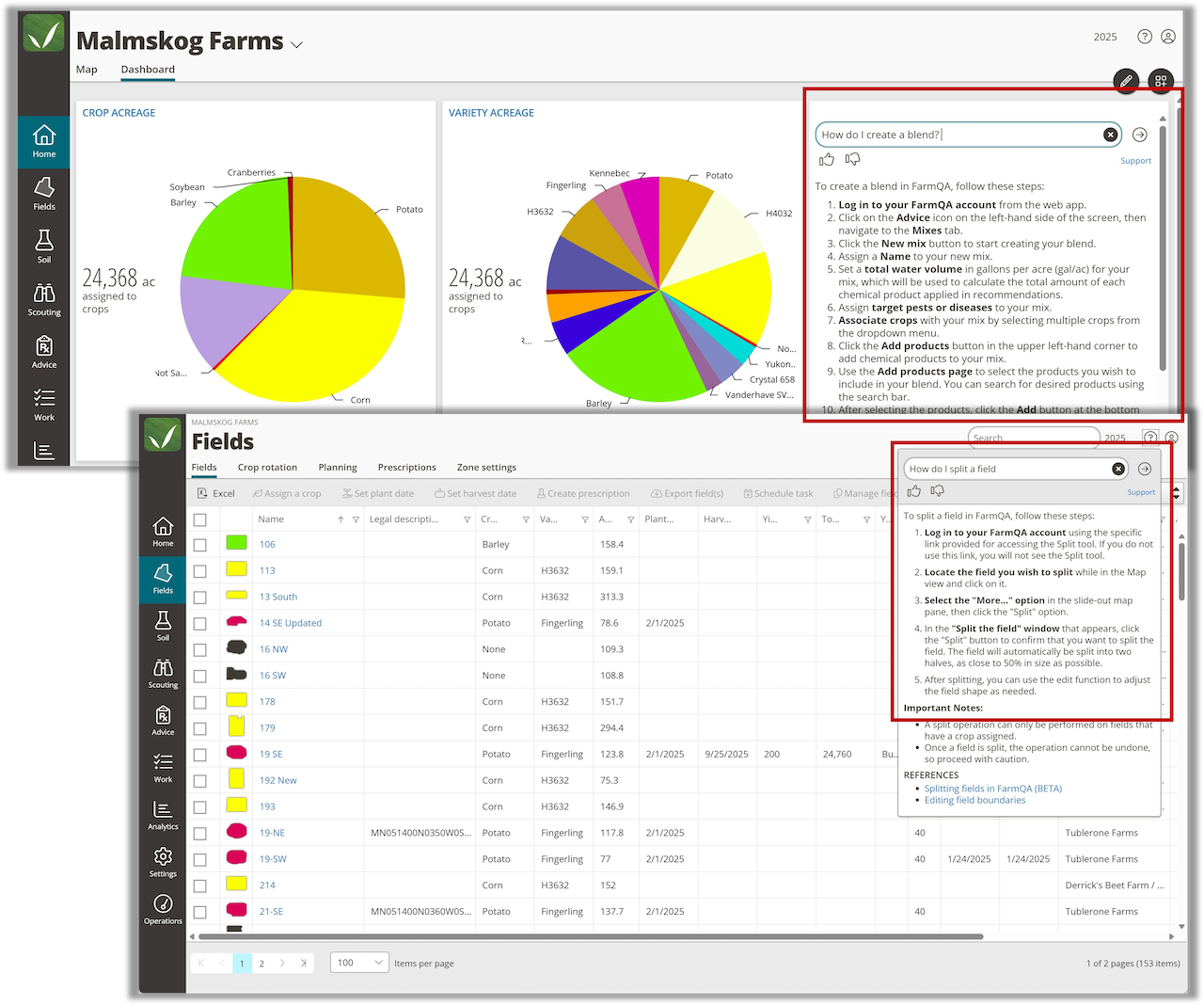Toggle the select-all checkbox in the table header

199,519
